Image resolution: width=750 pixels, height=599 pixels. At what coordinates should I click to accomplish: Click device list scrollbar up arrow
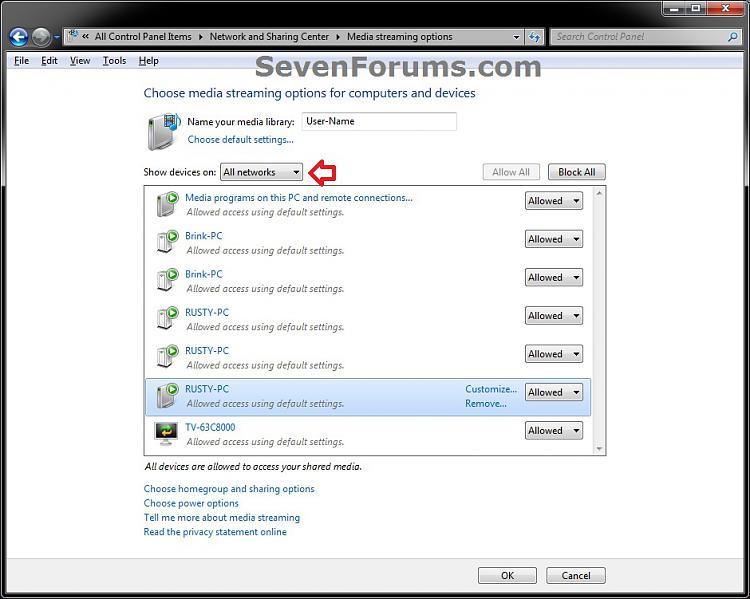click(599, 193)
